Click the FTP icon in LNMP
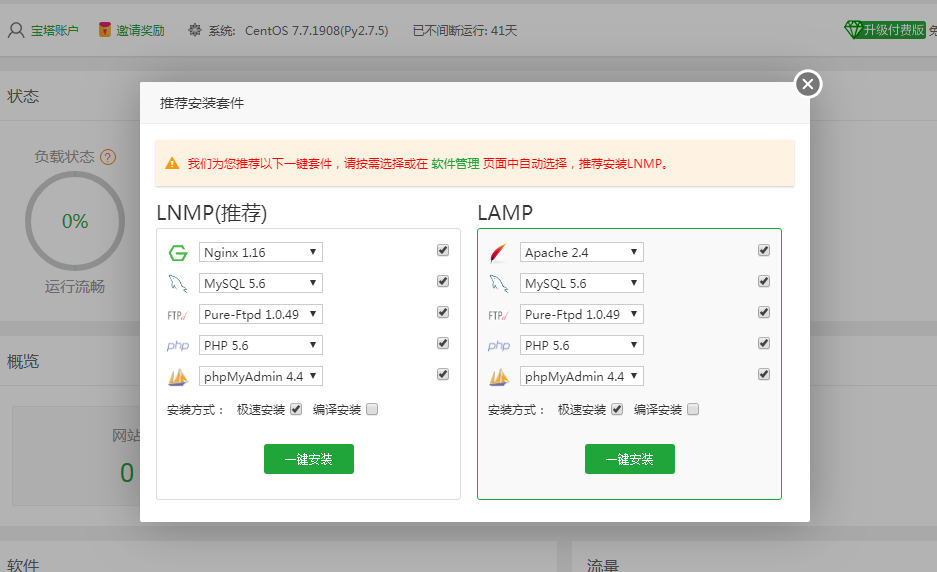This screenshot has width=937, height=572. (x=177, y=315)
